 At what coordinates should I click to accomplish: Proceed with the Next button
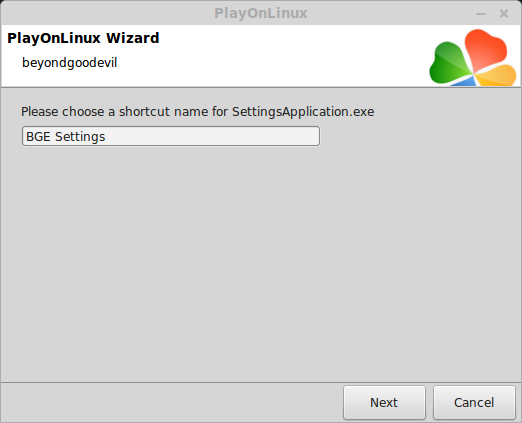(x=384, y=402)
